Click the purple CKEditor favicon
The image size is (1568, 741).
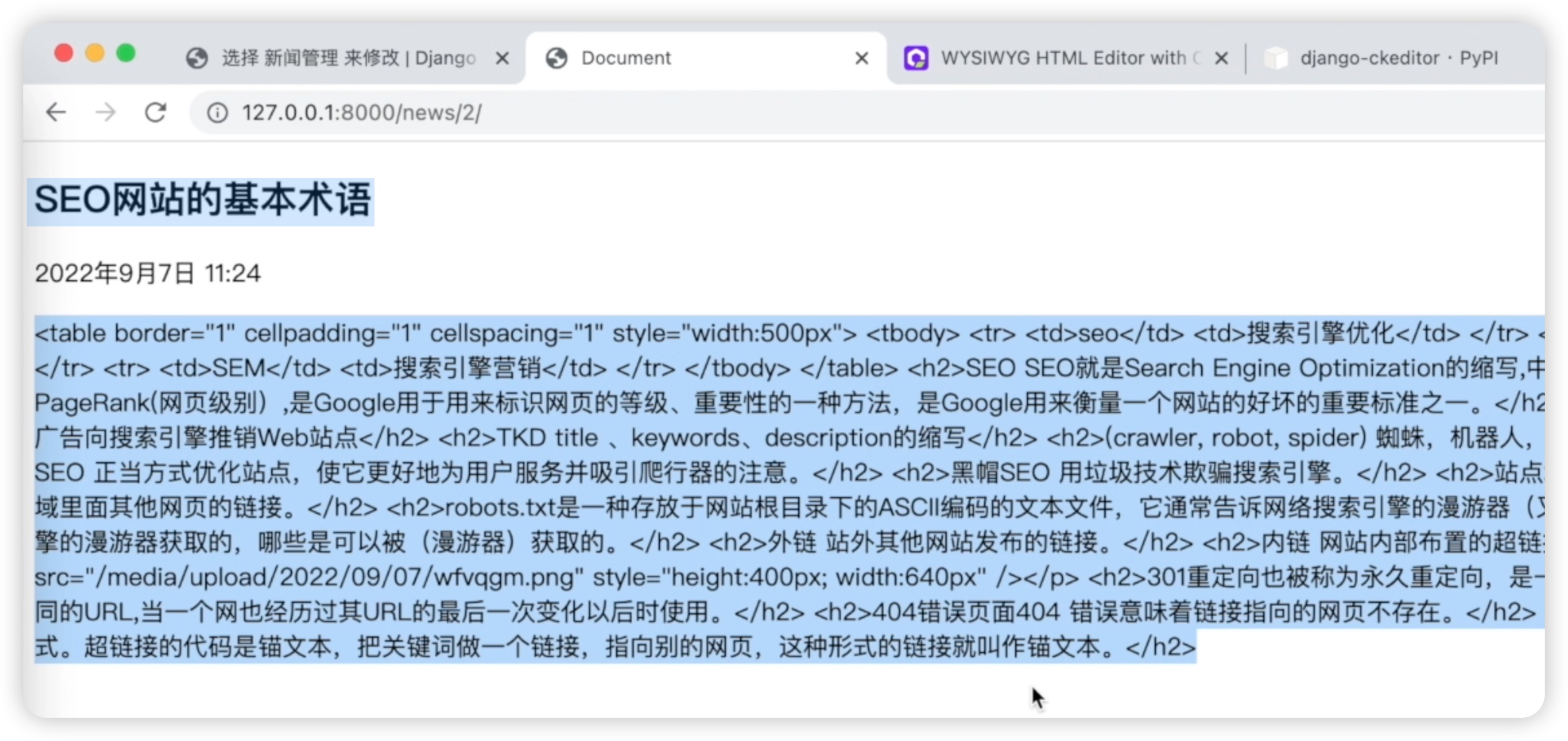(916, 58)
